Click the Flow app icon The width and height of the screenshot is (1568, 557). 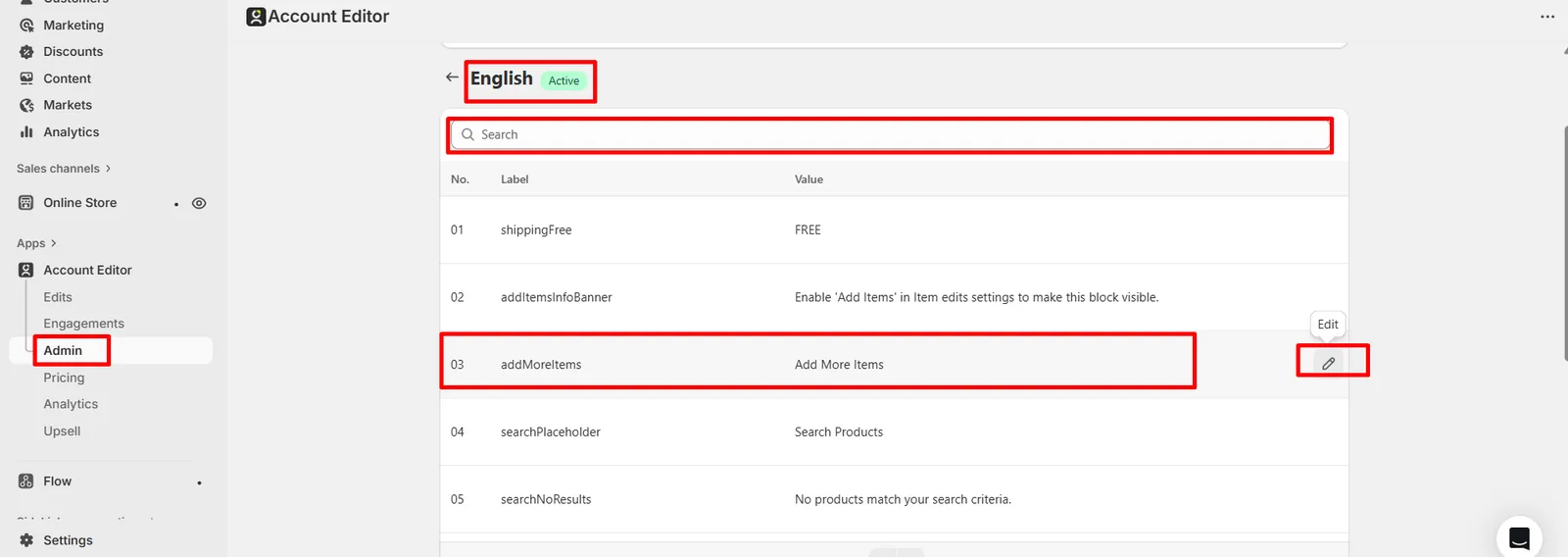coord(26,481)
